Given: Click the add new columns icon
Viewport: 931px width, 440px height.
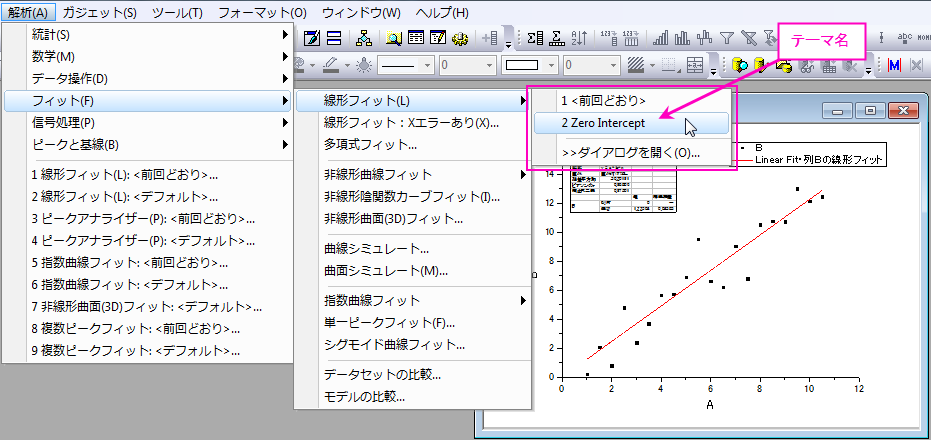Looking at the screenshot, I should coord(490,39).
